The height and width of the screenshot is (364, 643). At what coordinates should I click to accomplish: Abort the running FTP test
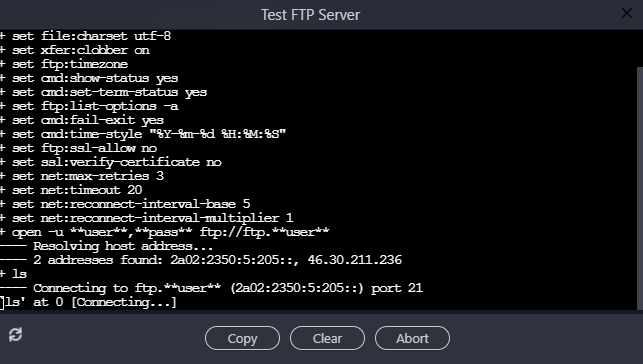click(x=412, y=338)
